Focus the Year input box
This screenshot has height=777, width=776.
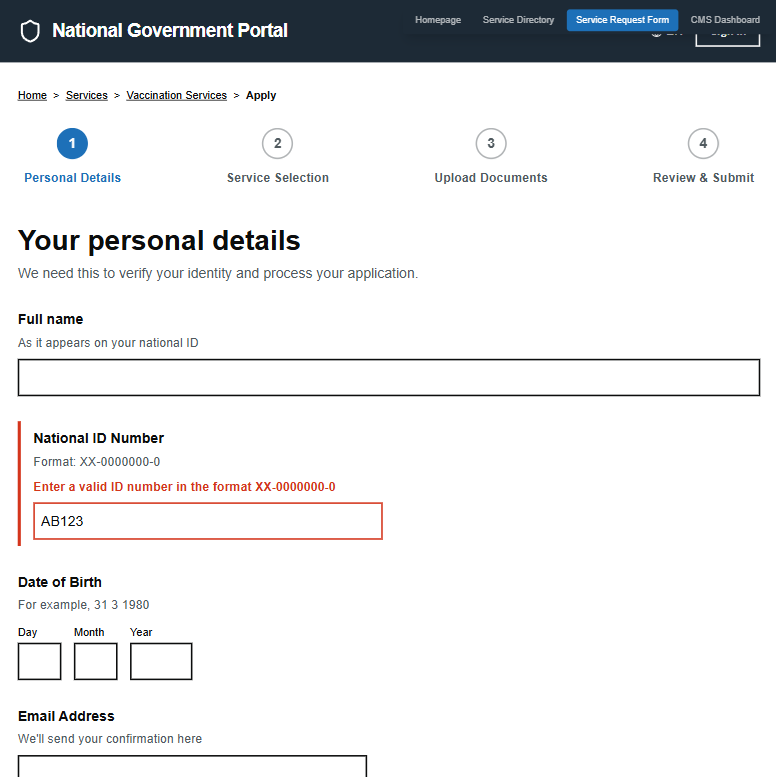161,661
